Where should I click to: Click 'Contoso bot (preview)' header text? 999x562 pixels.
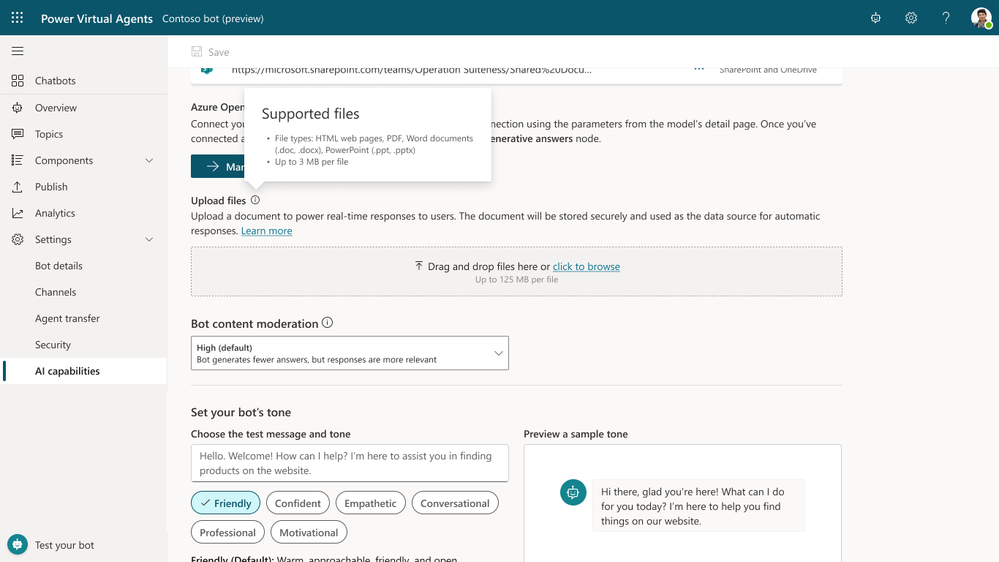(x=213, y=18)
